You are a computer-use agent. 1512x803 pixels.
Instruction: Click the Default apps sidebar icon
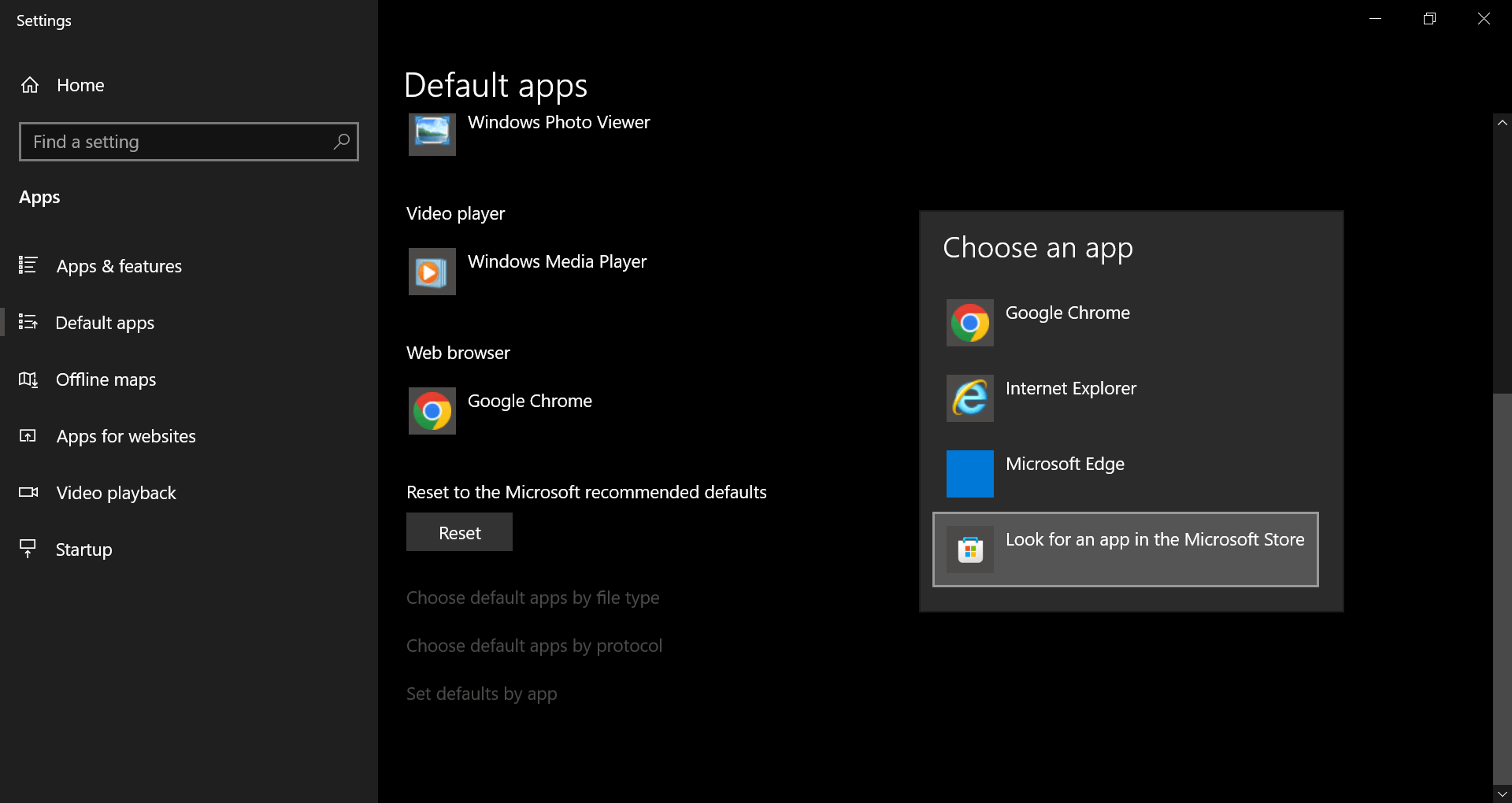pyautogui.click(x=28, y=322)
